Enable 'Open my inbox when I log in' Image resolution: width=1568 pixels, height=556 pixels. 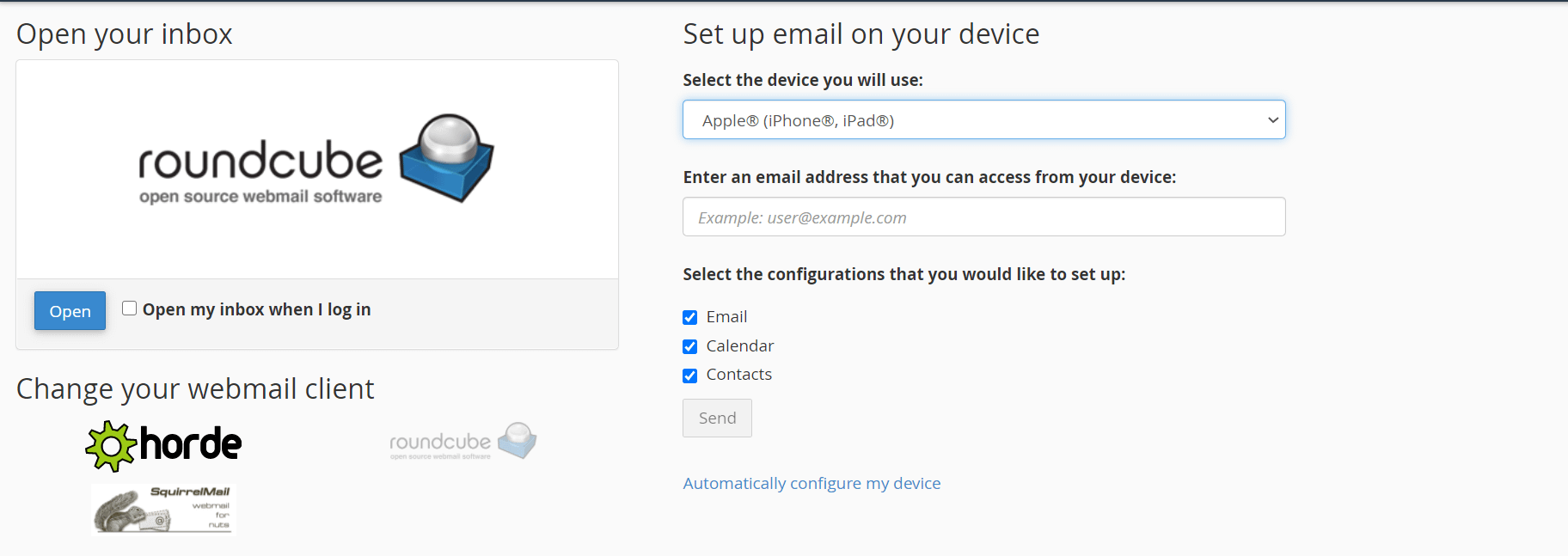point(129,307)
